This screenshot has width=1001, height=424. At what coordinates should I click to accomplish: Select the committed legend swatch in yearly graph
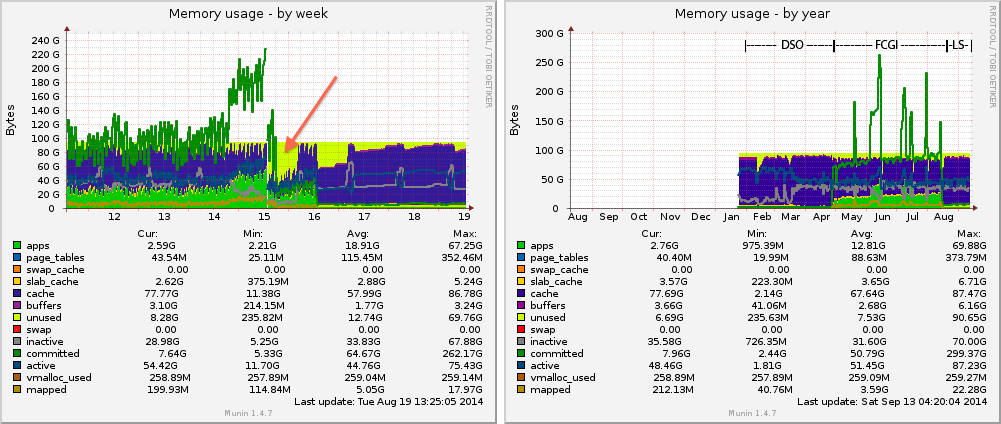(x=523, y=353)
